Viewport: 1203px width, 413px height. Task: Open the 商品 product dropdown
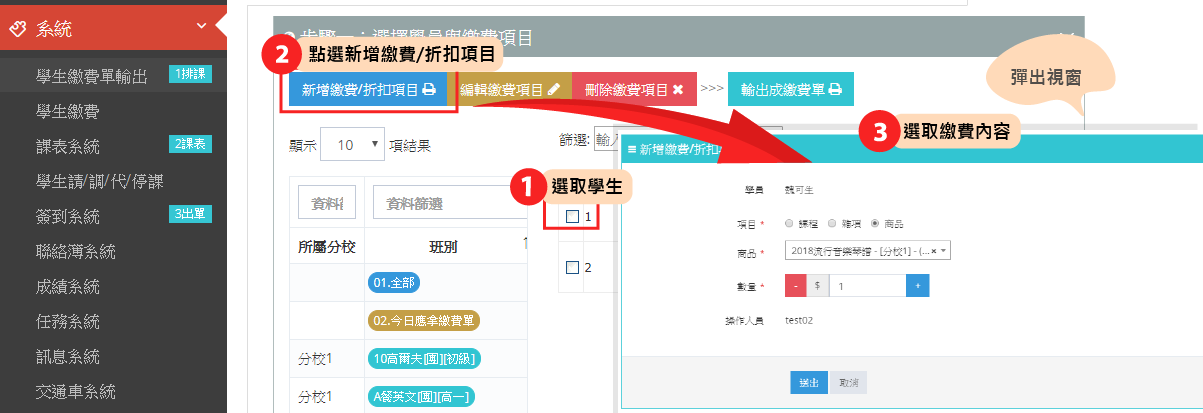click(x=867, y=252)
